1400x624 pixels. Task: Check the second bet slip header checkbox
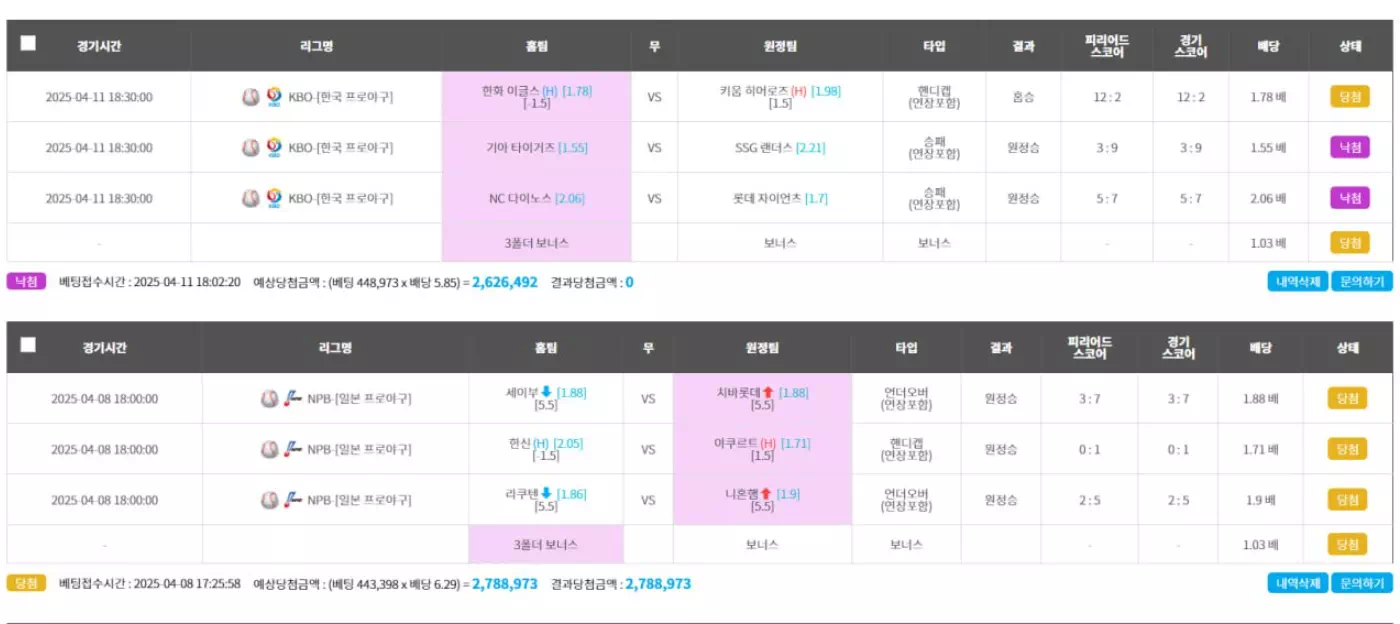(28, 344)
